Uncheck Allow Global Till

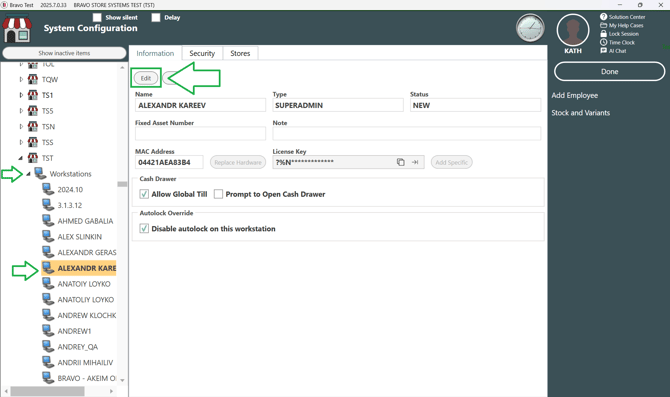pos(144,194)
